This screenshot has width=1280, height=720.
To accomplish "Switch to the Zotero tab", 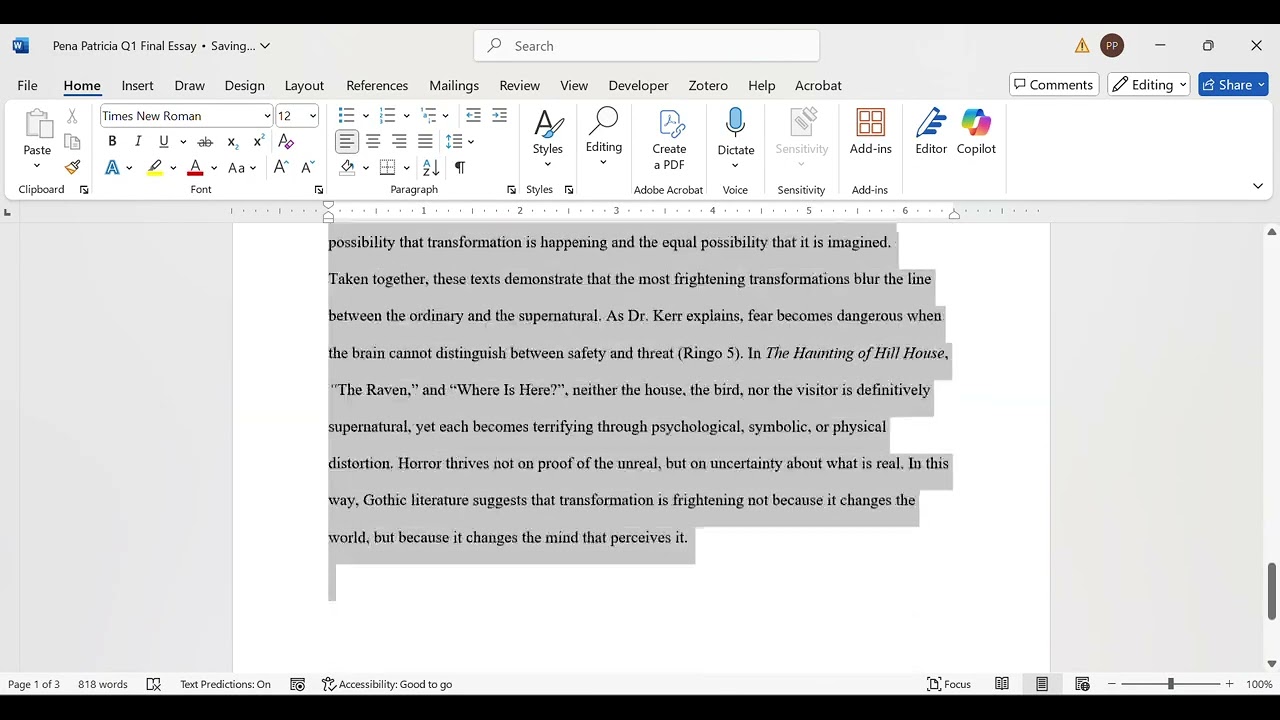I will coord(708,85).
